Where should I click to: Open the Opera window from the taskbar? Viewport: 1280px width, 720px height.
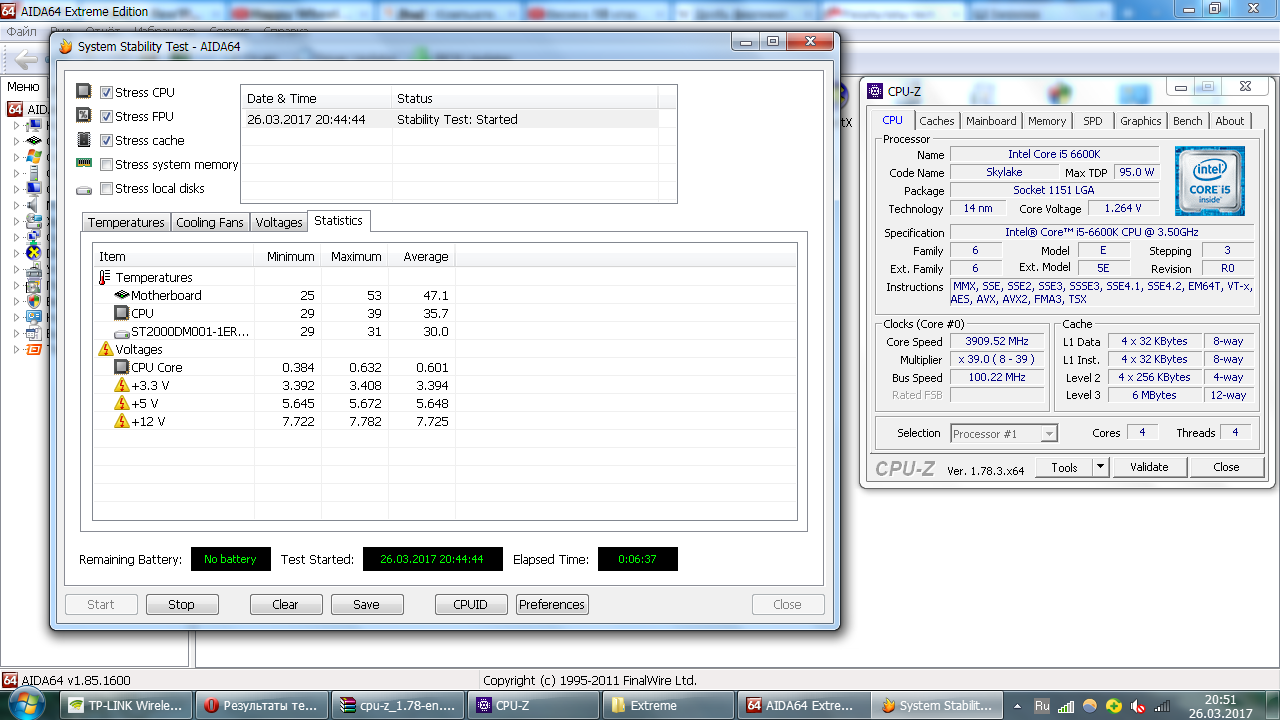coord(260,705)
